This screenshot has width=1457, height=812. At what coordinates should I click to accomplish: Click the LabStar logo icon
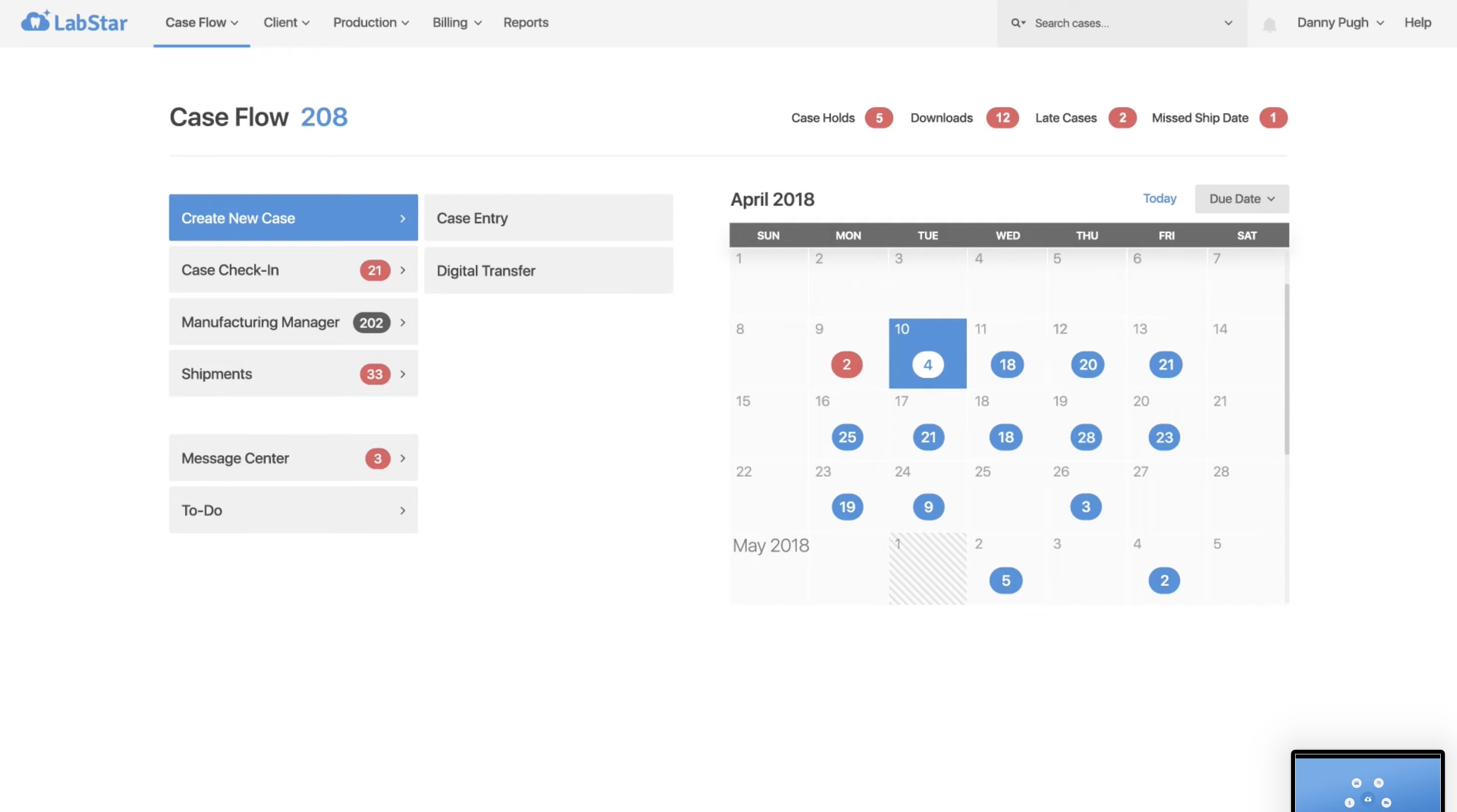(35, 22)
